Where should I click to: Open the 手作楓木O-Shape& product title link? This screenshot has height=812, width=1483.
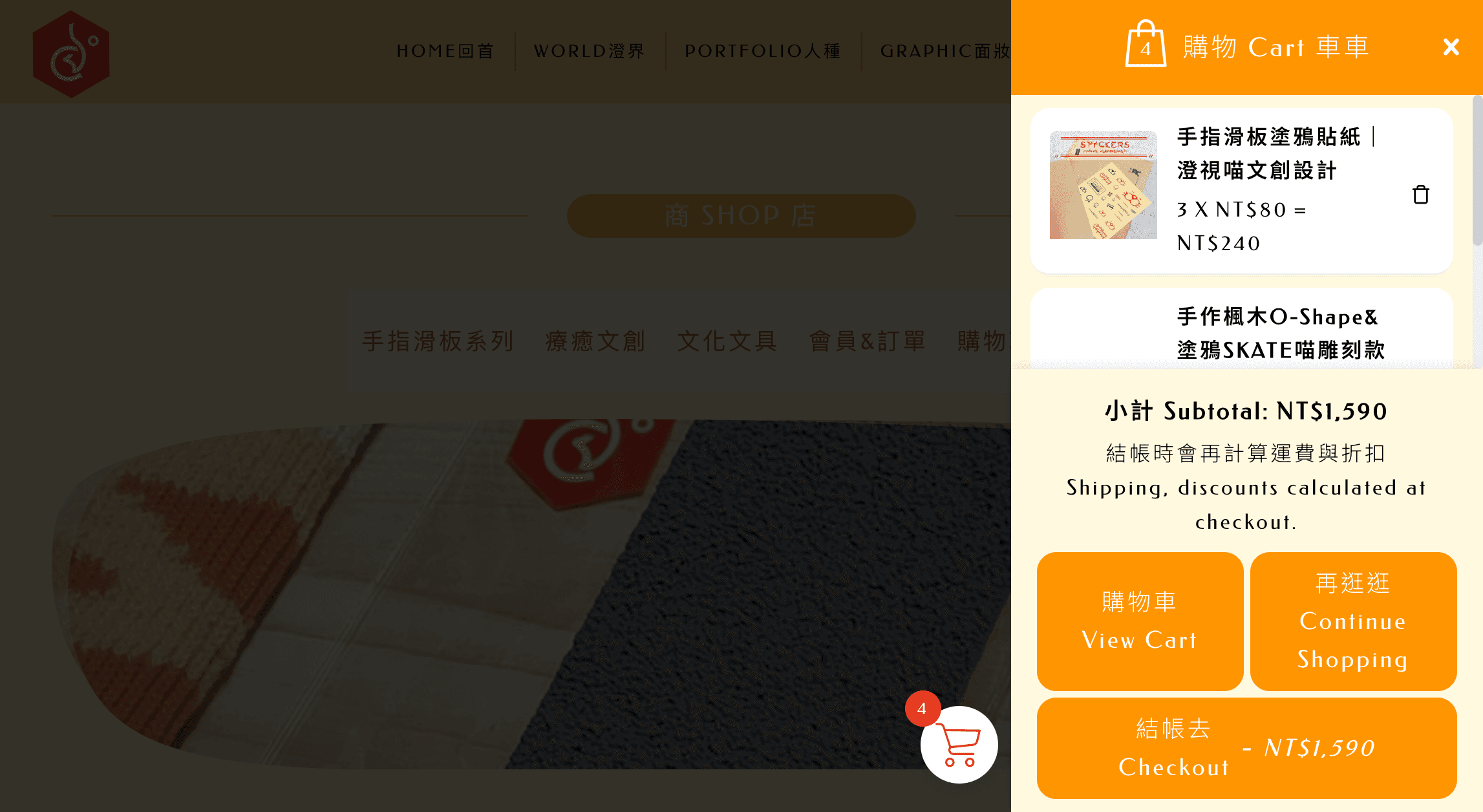point(1278,317)
